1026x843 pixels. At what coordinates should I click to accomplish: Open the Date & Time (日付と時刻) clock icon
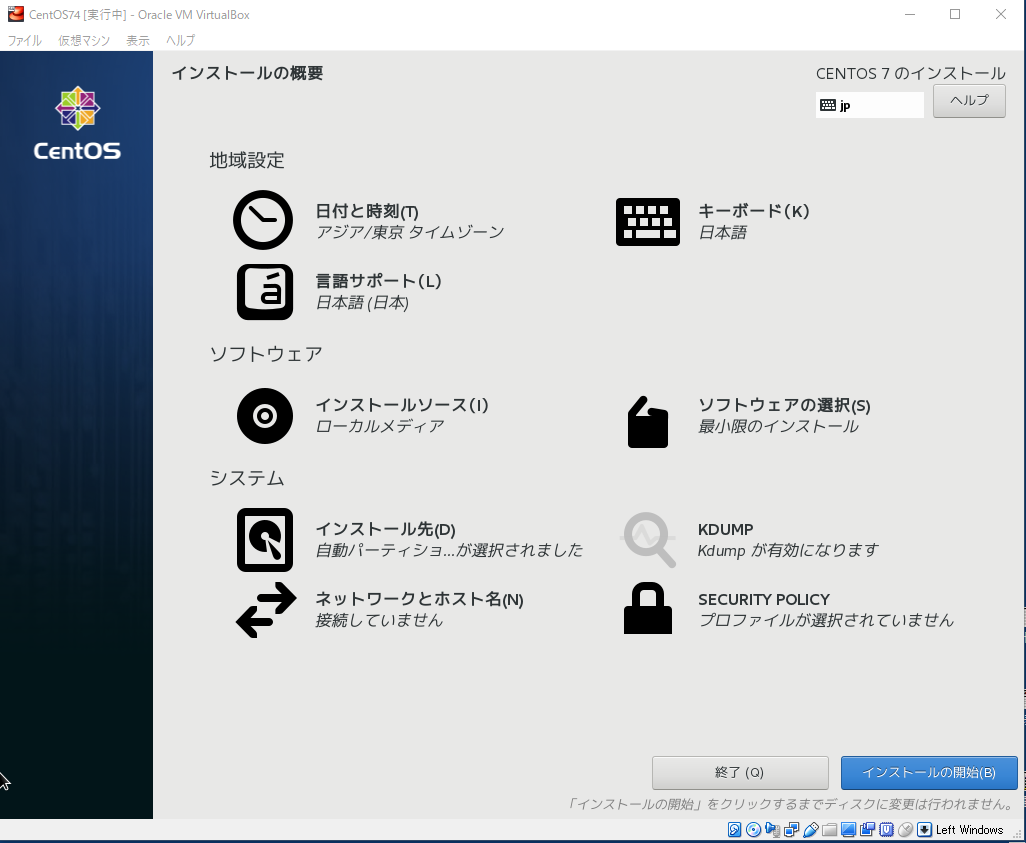point(263,220)
